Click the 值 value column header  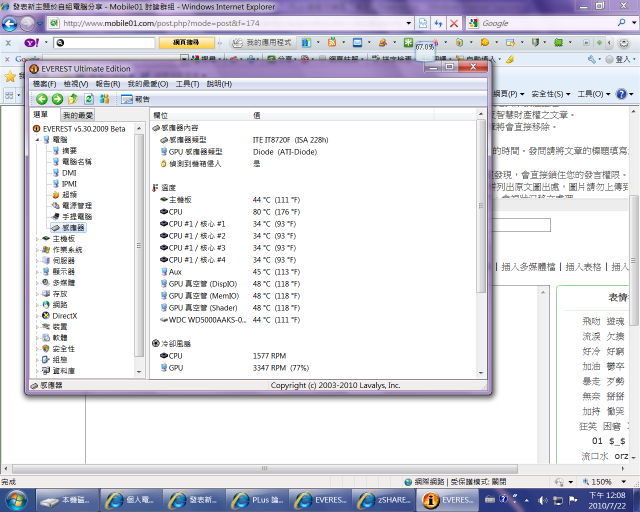tap(342, 115)
